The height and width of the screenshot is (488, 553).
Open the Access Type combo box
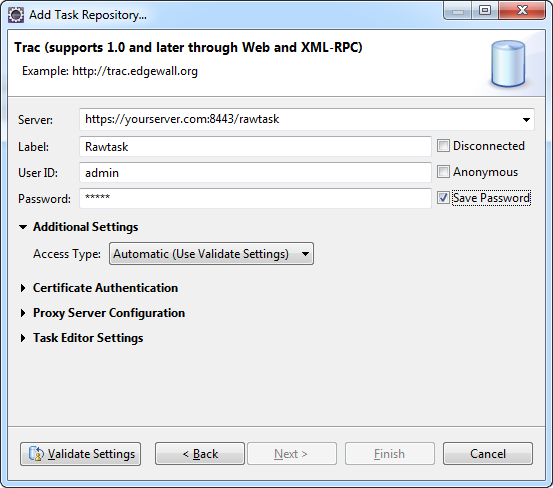pos(211,254)
